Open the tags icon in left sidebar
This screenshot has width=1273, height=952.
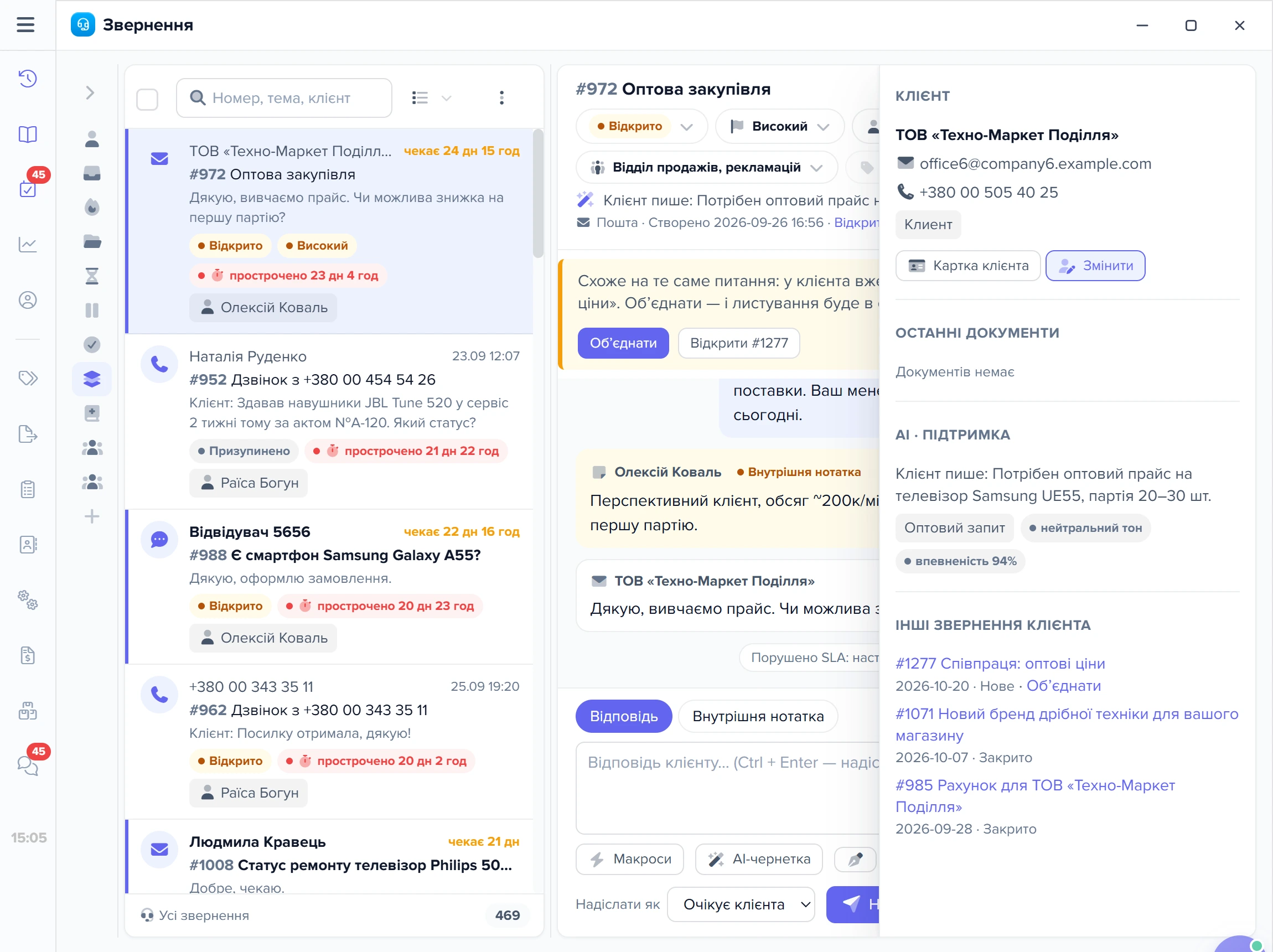(28, 378)
